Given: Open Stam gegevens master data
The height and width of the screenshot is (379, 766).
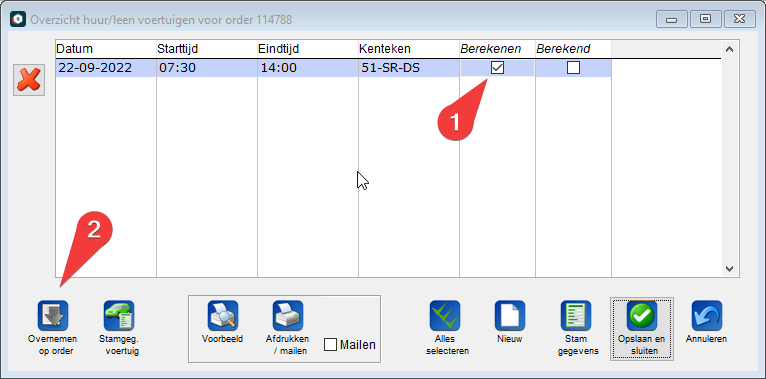Looking at the screenshot, I should [575, 316].
